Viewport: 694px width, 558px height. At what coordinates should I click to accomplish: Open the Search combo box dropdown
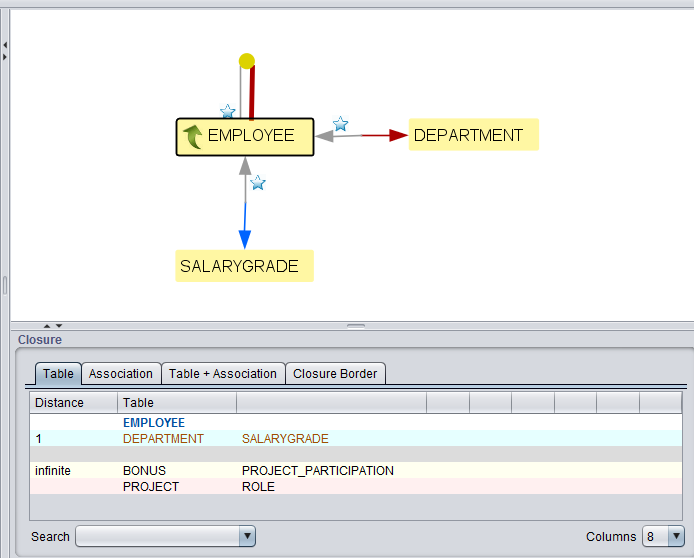point(247,537)
